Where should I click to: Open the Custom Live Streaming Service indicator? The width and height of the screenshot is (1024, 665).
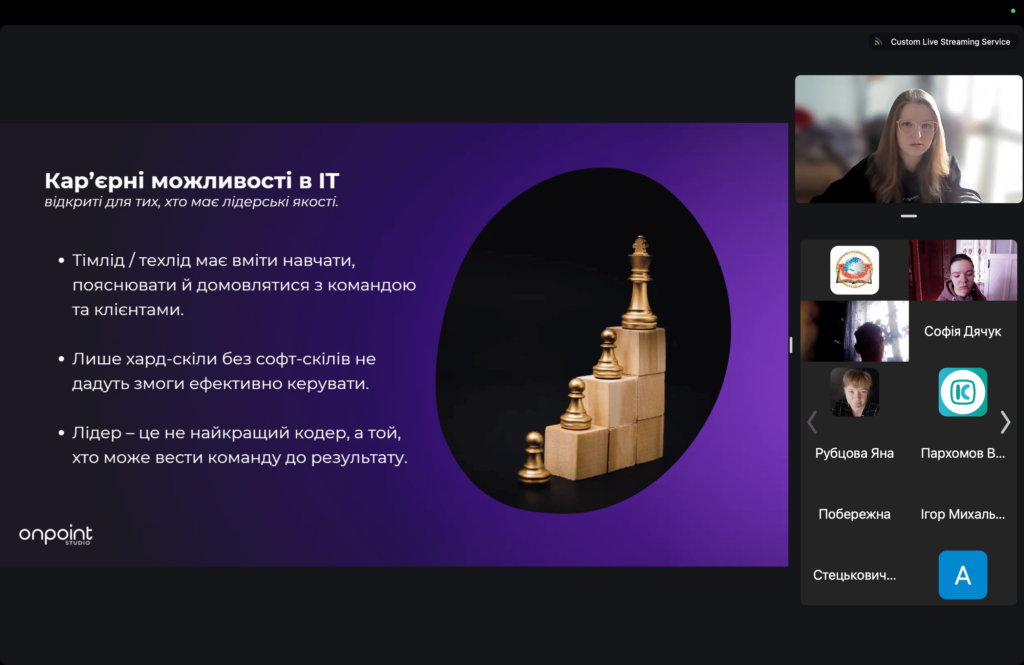943,42
